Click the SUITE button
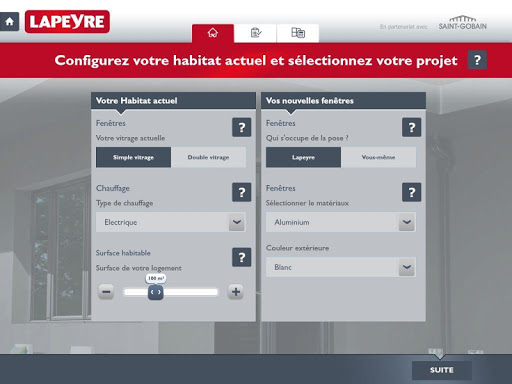 click(442, 370)
